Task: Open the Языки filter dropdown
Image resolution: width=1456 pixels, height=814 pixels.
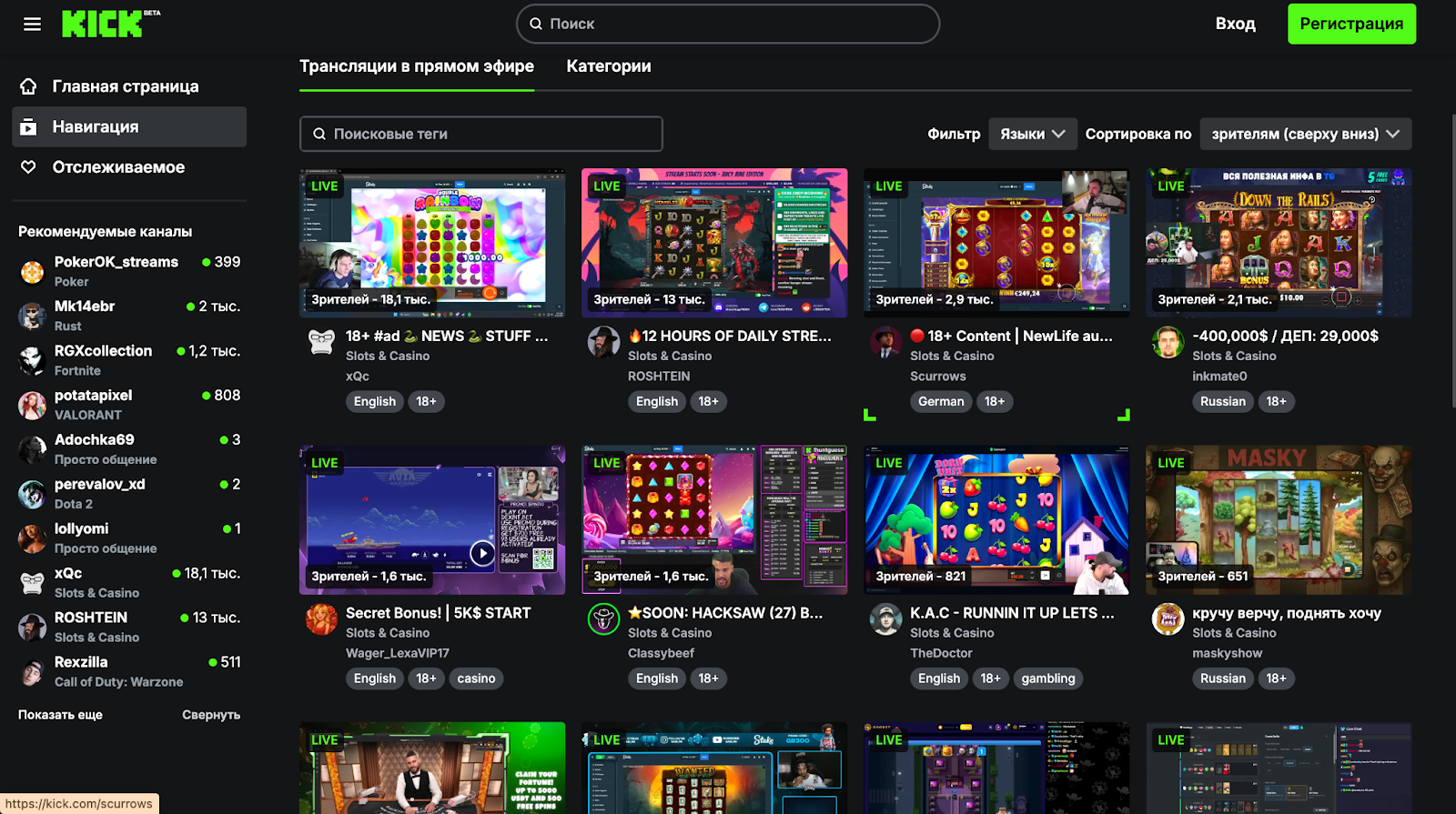Action: pyautogui.click(x=1032, y=134)
